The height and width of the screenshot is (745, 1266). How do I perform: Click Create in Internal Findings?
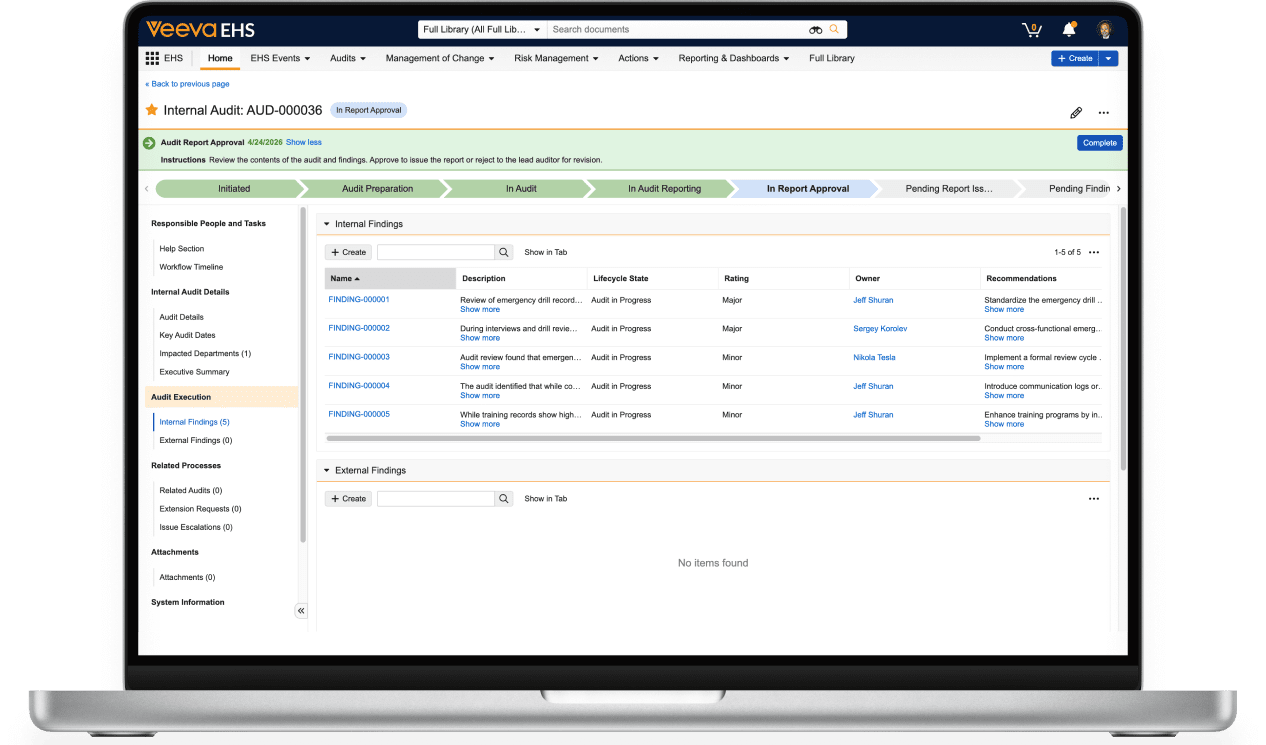point(348,252)
